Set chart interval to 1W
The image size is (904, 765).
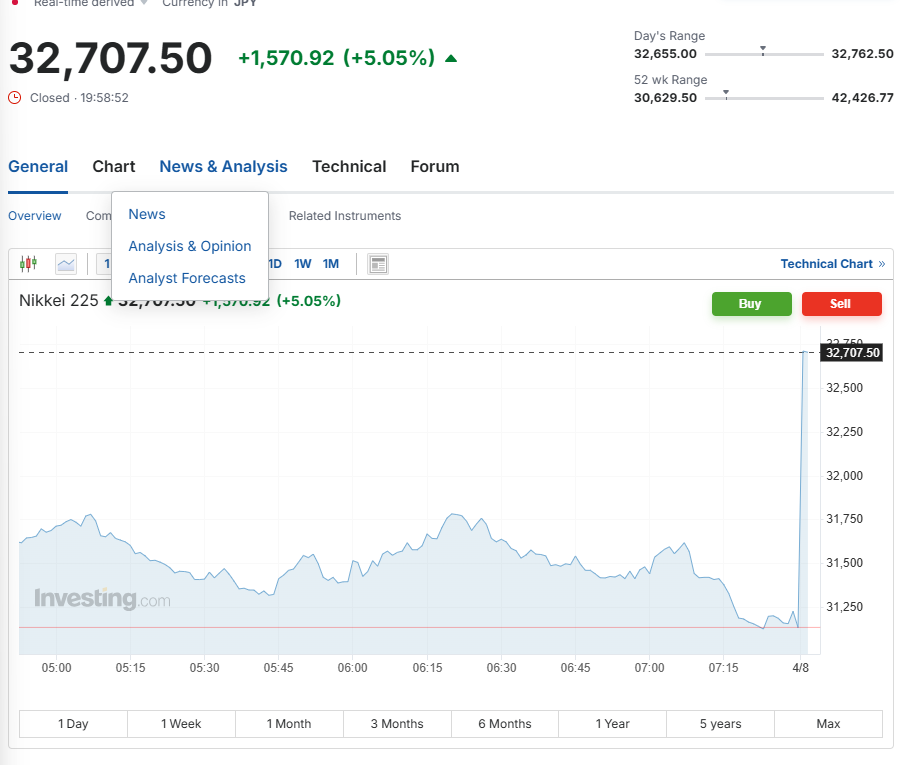[303, 264]
